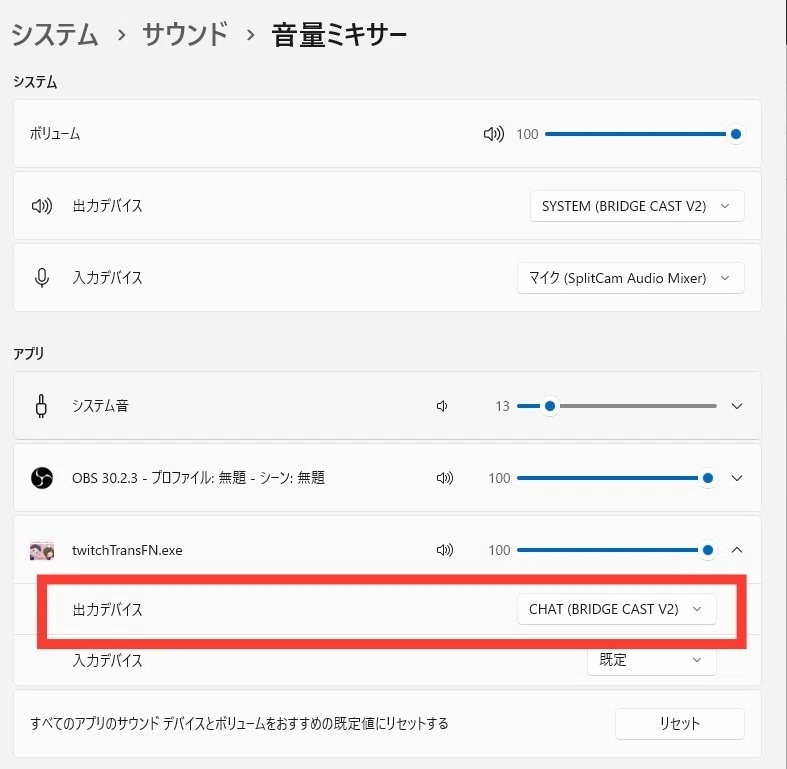The width and height of the screenshot is (787, 769).
Task: Click the アプリ section heading
Action: (x=29, y=353)
